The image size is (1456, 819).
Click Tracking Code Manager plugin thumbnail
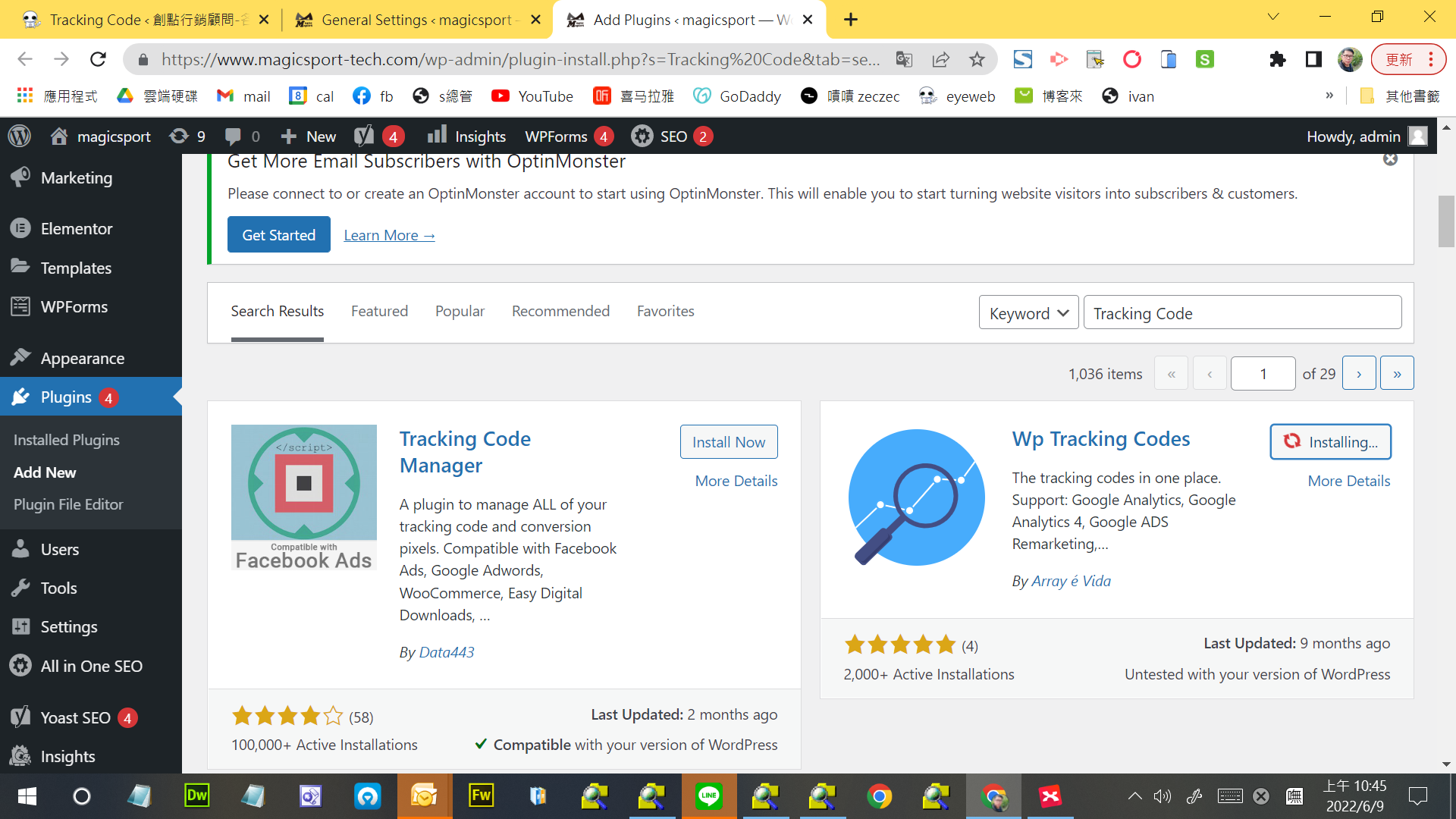[x=304, y=497]
